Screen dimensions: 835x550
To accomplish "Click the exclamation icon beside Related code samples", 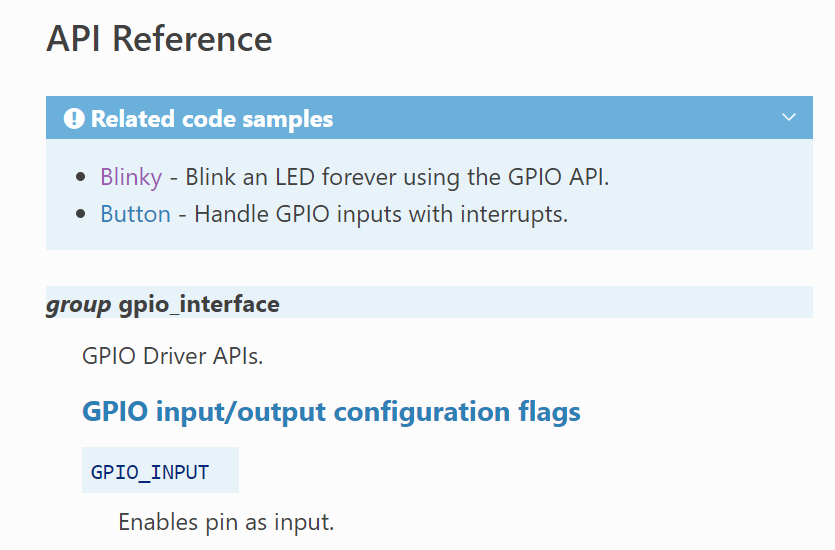I will pyautogui.click(x=74, y=119).
